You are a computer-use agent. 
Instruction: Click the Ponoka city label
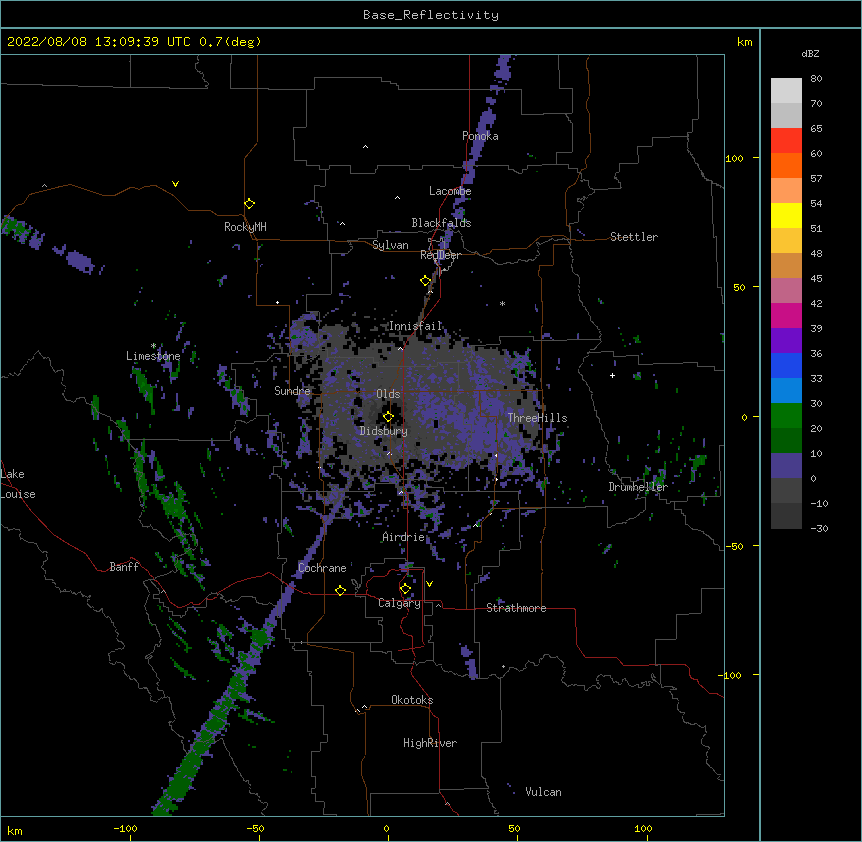pos(480,136)
